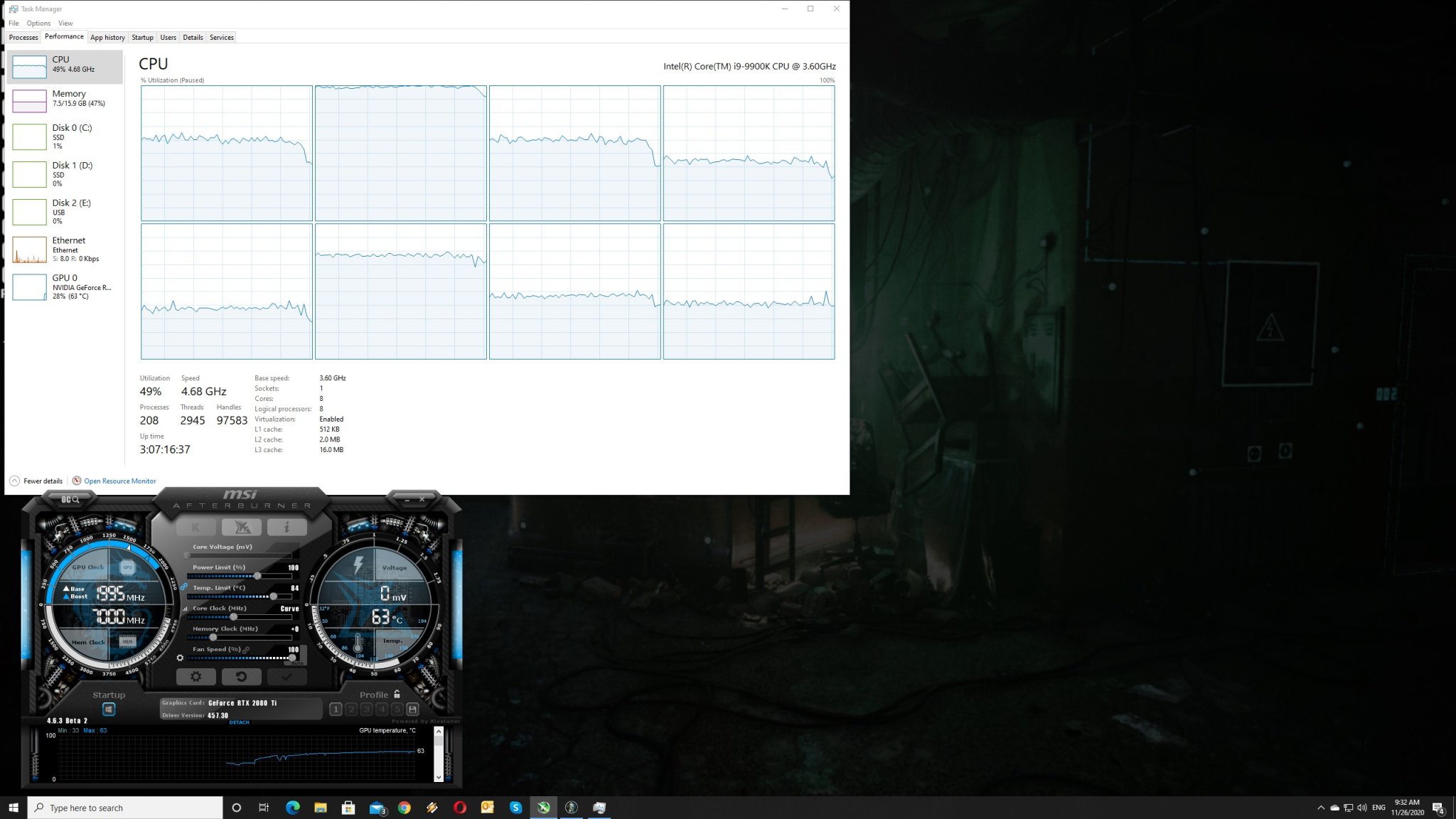Screen dimensions: 1456x819
Task: Adjust the Power Limit slider
Action: click(257, 575)
